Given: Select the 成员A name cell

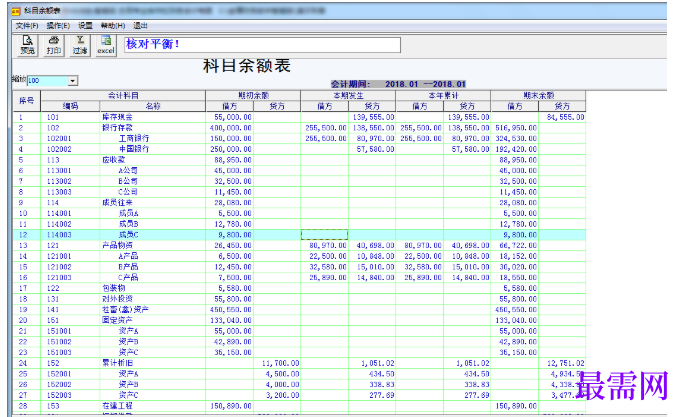Looking at the screenshot, I should [153, 213].
